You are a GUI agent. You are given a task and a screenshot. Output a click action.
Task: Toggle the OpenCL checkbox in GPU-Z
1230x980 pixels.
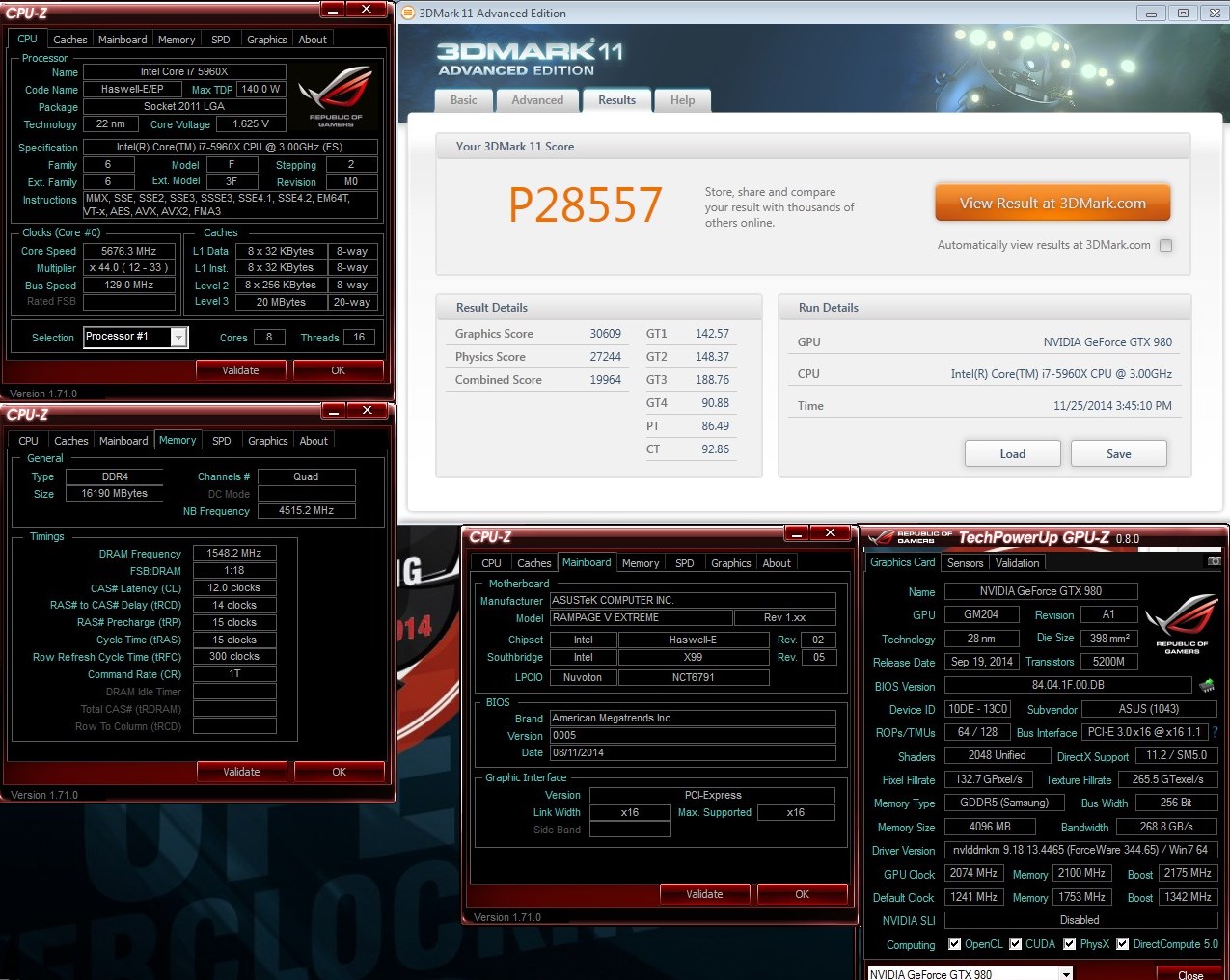coord(954,944)
